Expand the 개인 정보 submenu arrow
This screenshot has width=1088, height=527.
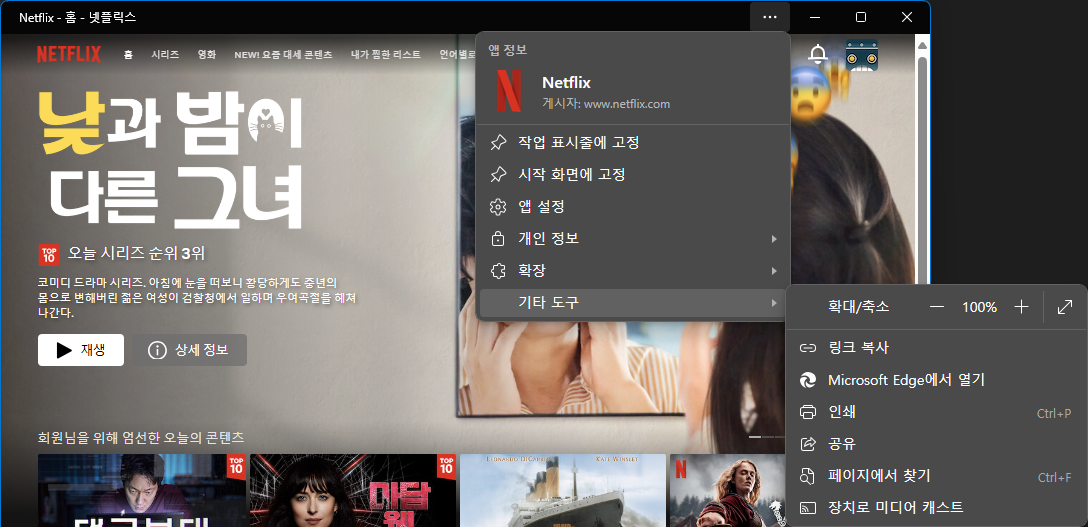774,239
